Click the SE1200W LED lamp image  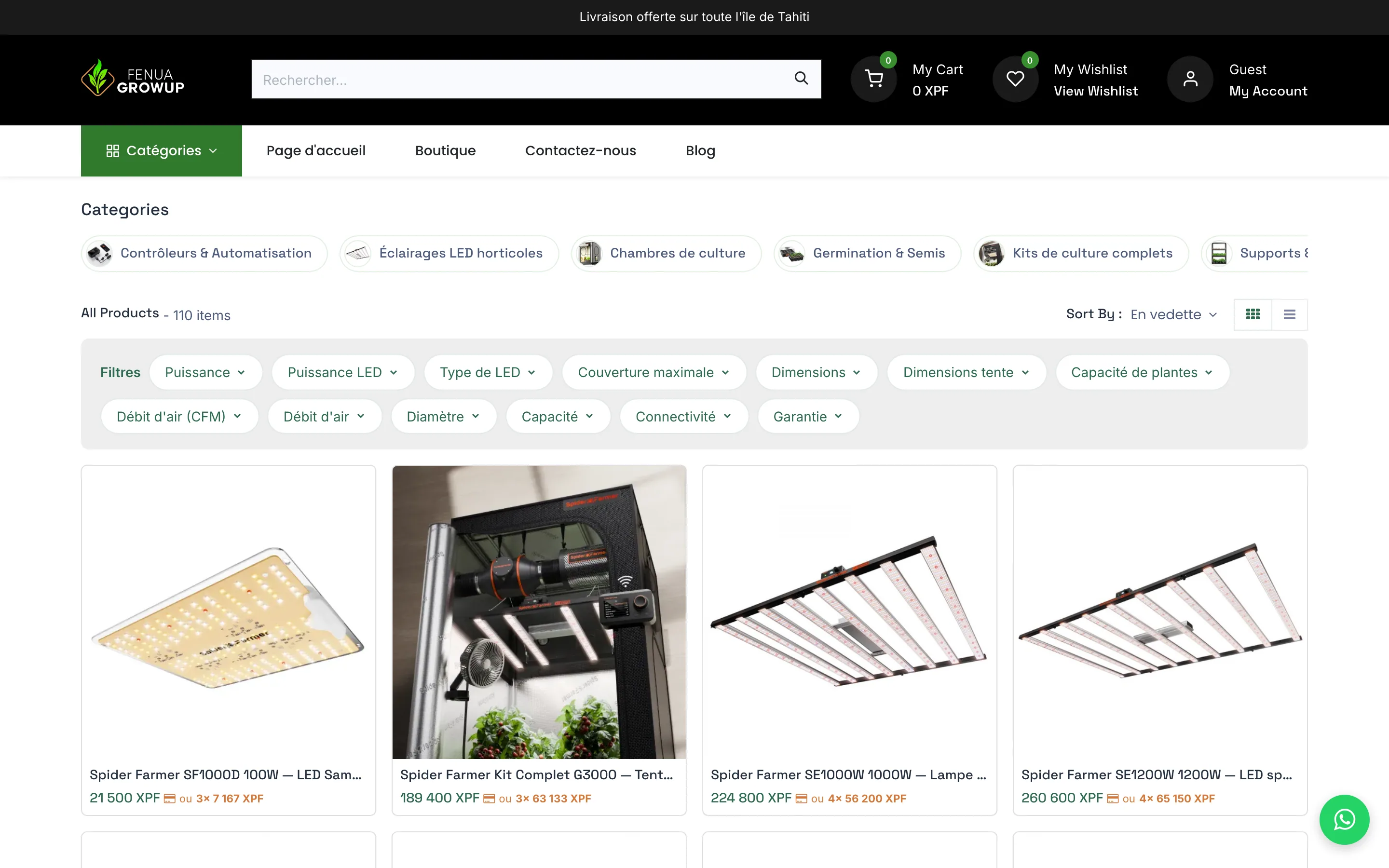(1160, 612)
